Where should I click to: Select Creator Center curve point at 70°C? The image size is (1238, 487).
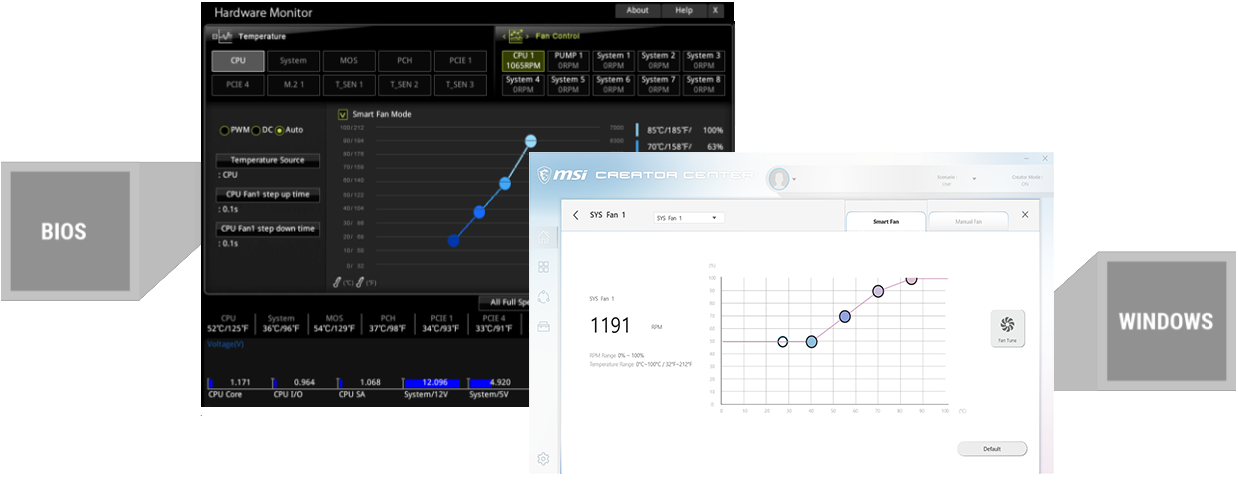click(x=878, y=291)
